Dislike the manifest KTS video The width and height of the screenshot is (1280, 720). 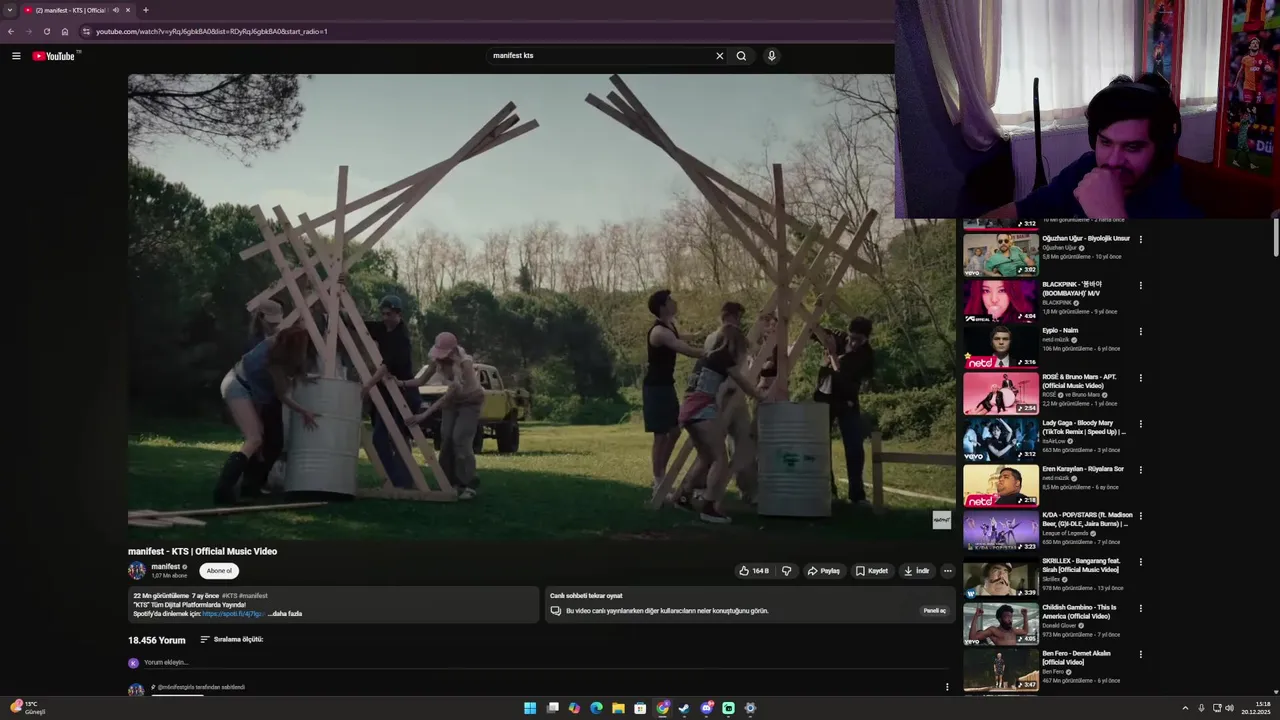pos(786,571)
